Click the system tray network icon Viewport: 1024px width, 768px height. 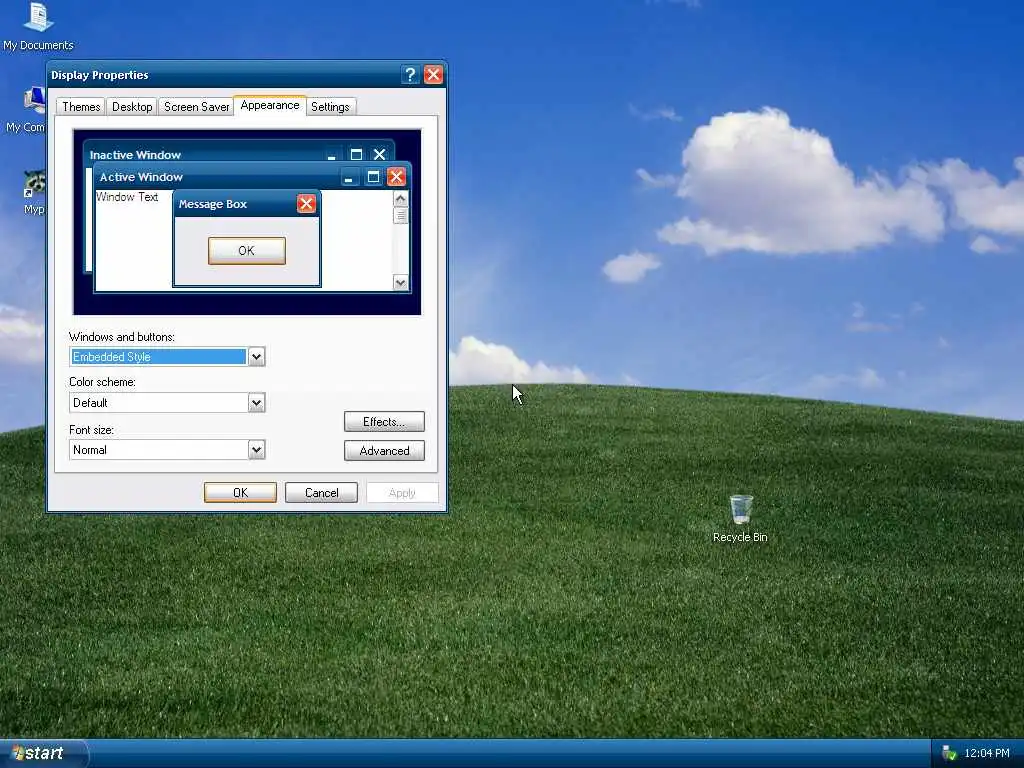click(x=949, y=753)
